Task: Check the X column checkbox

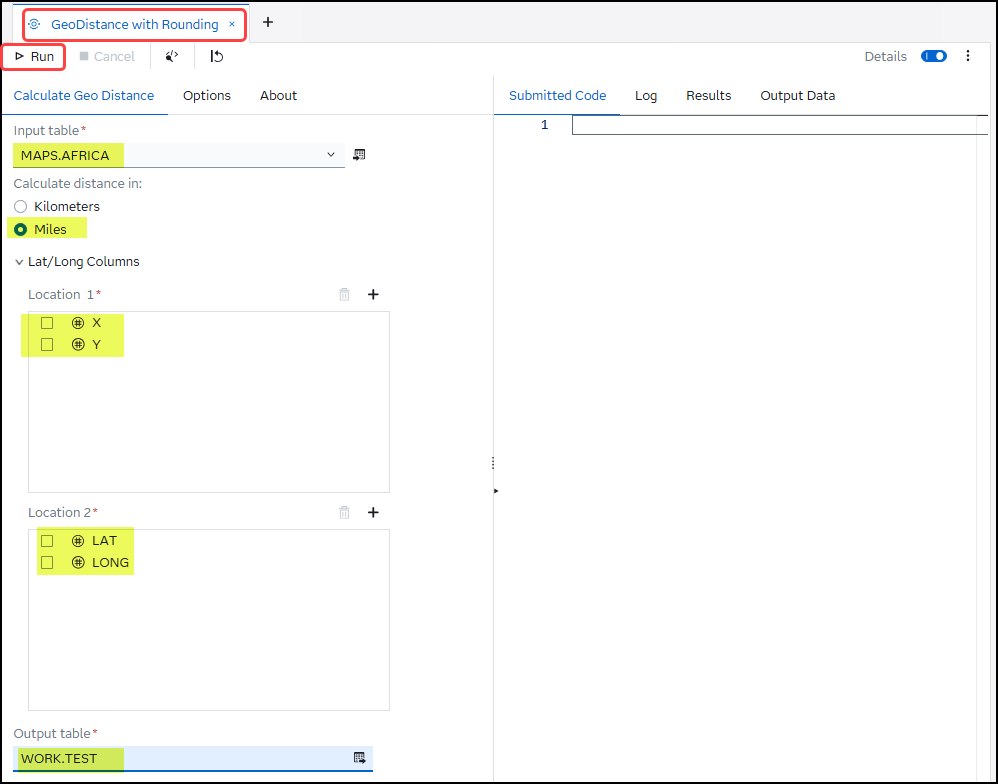Action: point(47,323)
